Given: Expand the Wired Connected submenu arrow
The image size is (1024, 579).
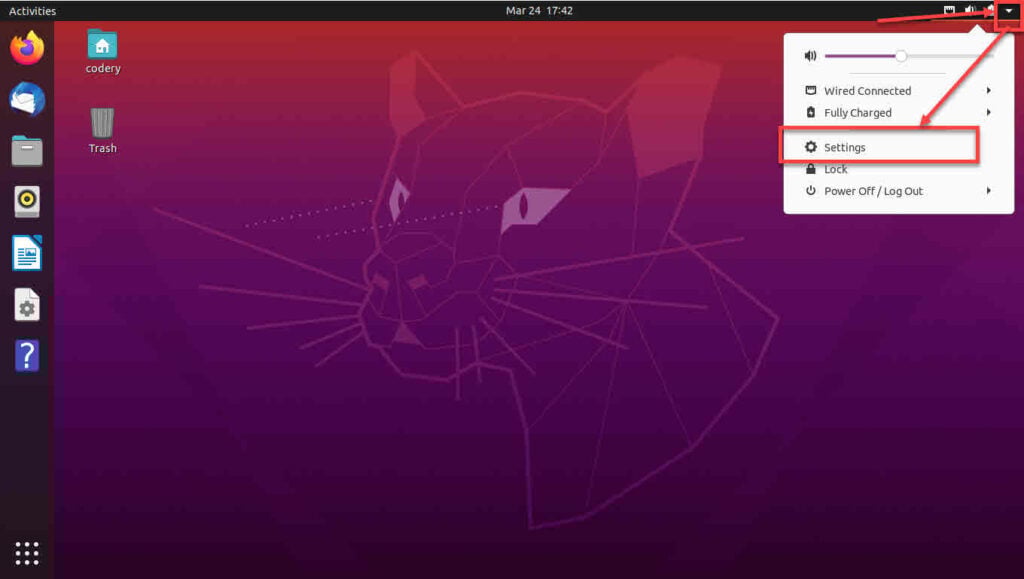Looking at the screenshot, I should [989, 91].
